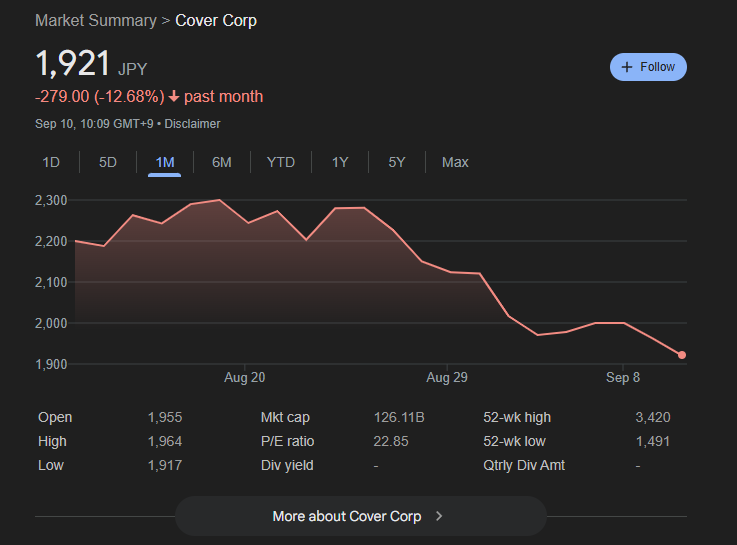The height and width of the screenshot is (545, 737).
Task: Open More about Cover Corp
Action: (361, 516)
